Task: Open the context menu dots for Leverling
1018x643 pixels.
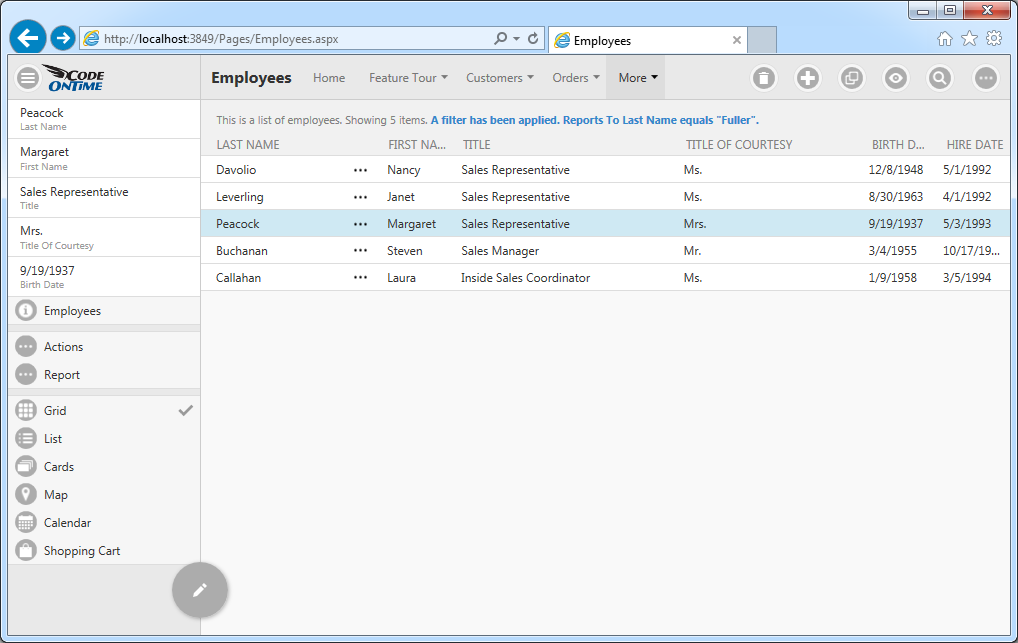Action: (360, 197)
